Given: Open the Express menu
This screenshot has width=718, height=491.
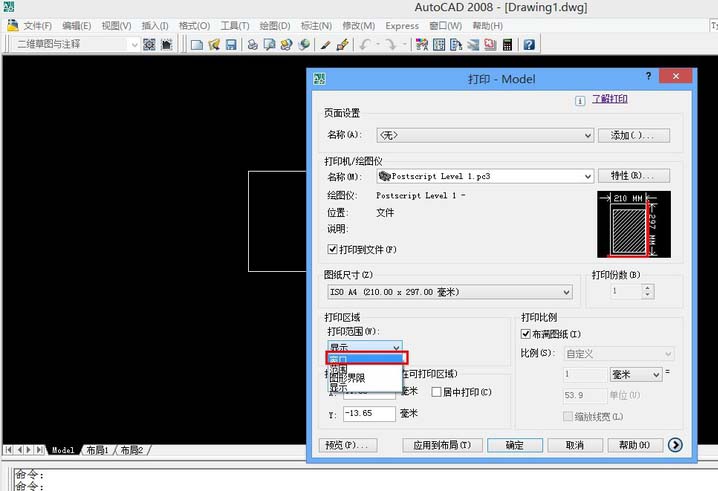Looking at the screenshot, I should [402, 26].
